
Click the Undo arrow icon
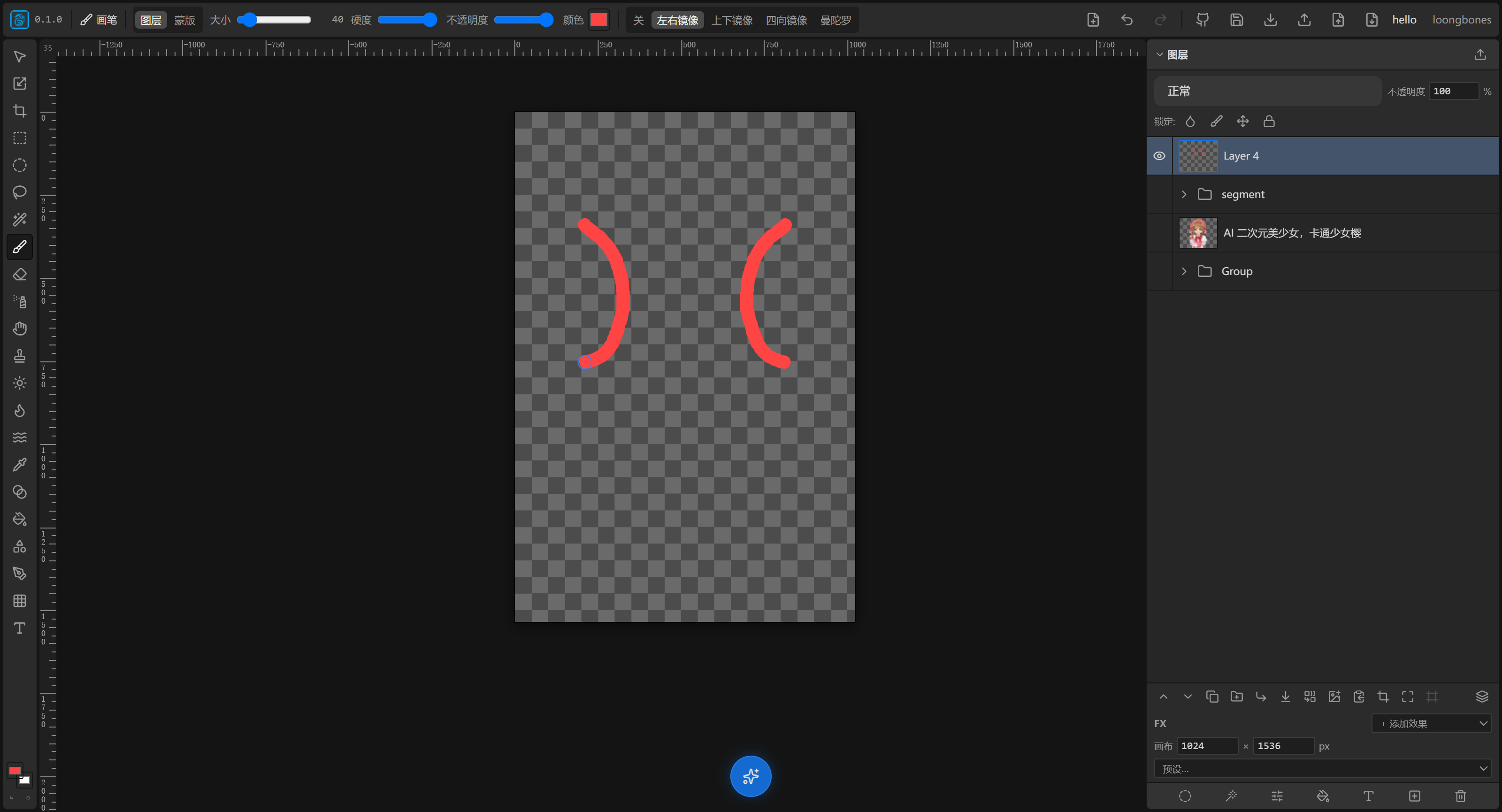(x=1126, y=20)
